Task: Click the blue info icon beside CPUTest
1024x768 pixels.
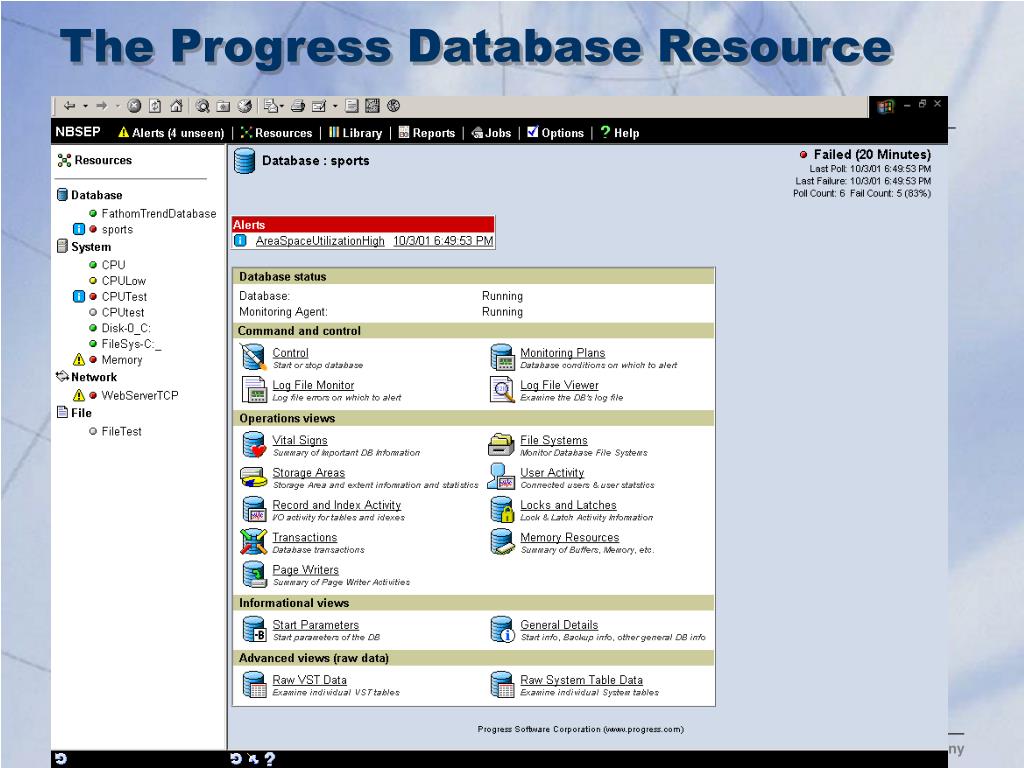Action: 78,296
